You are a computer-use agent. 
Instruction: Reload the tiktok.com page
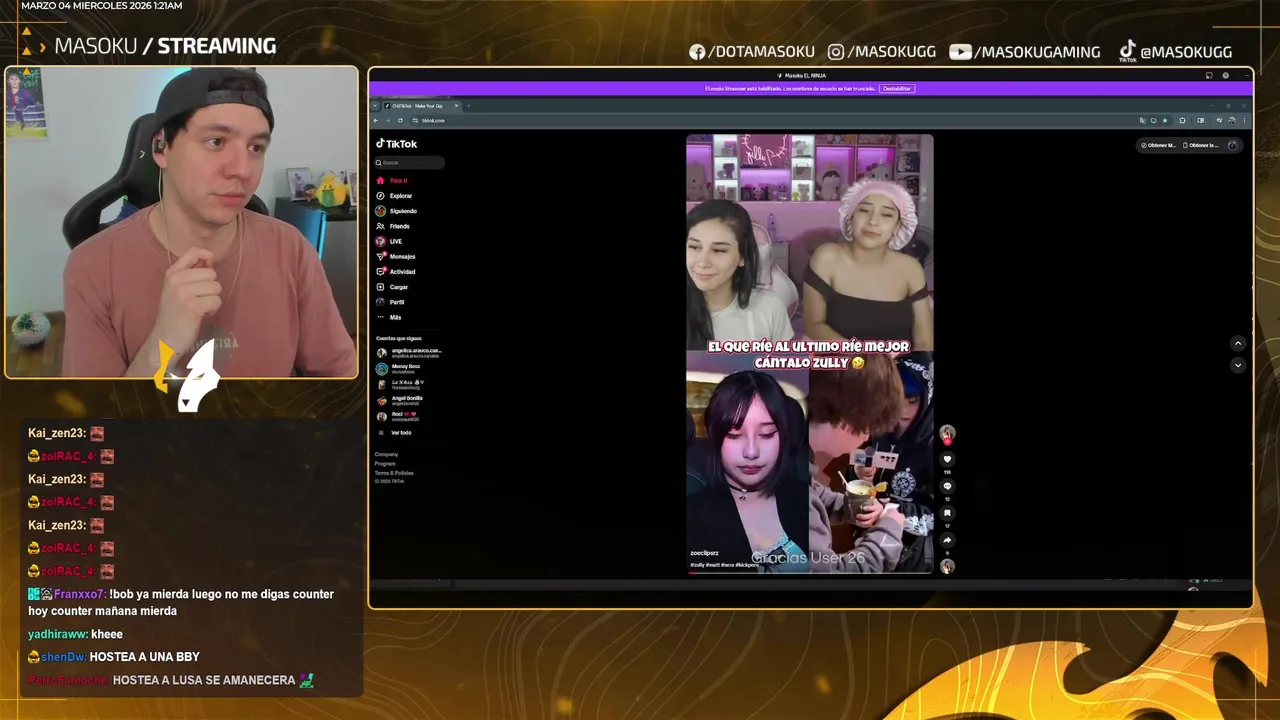tap(400, 120)
